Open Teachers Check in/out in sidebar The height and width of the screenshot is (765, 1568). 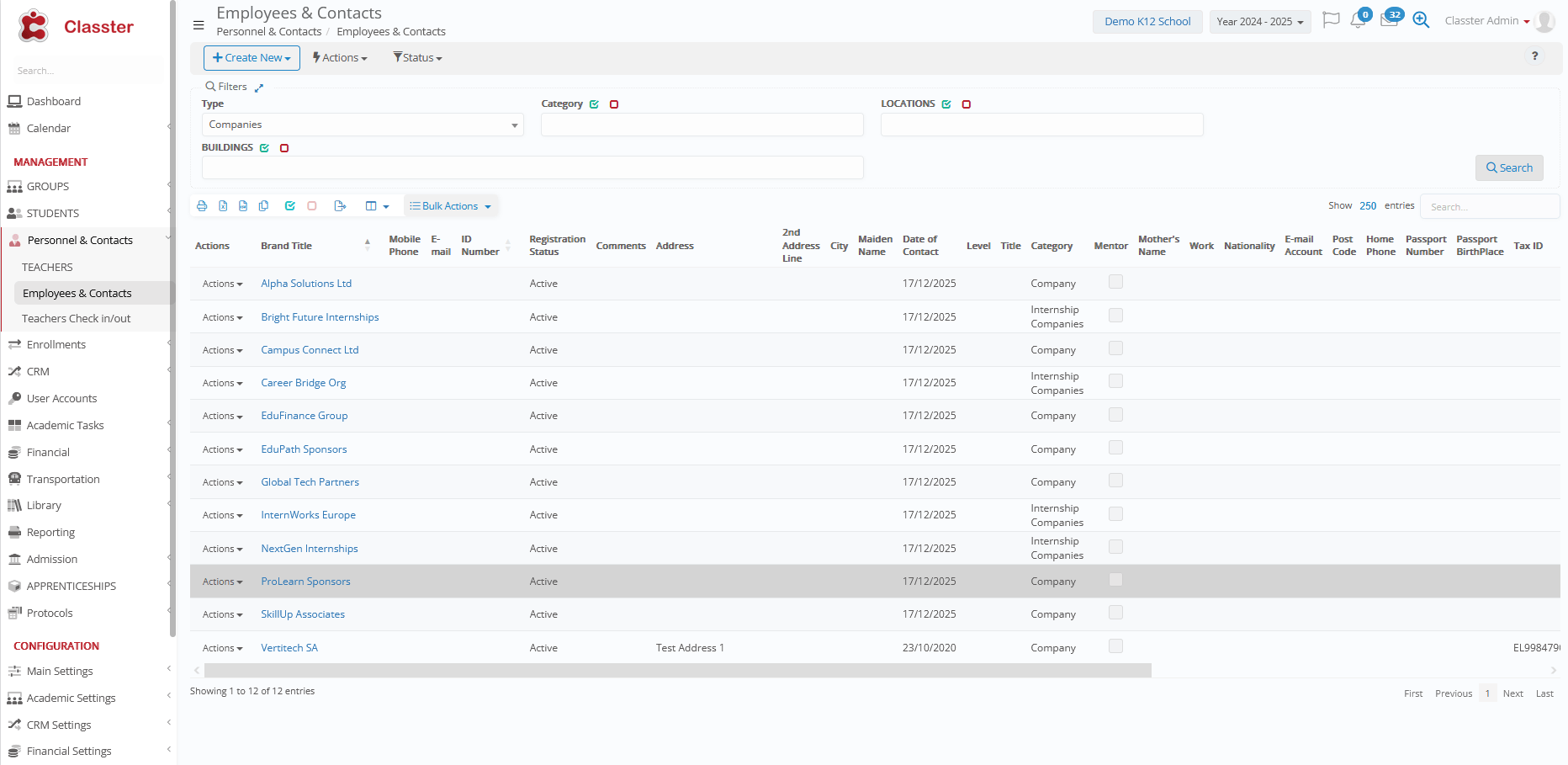coord(77,319)
